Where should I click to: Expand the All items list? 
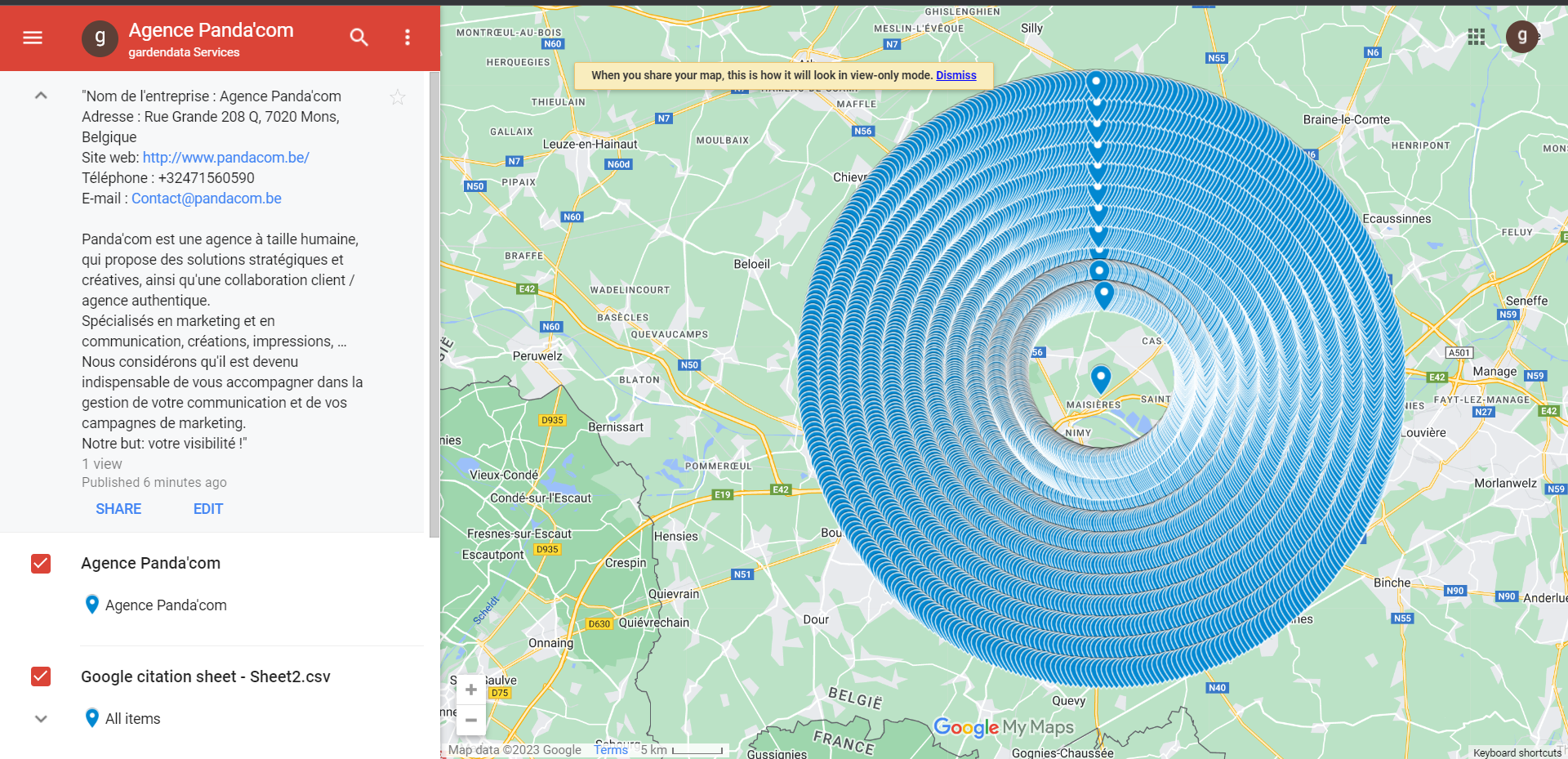click(x=41, y=719)
